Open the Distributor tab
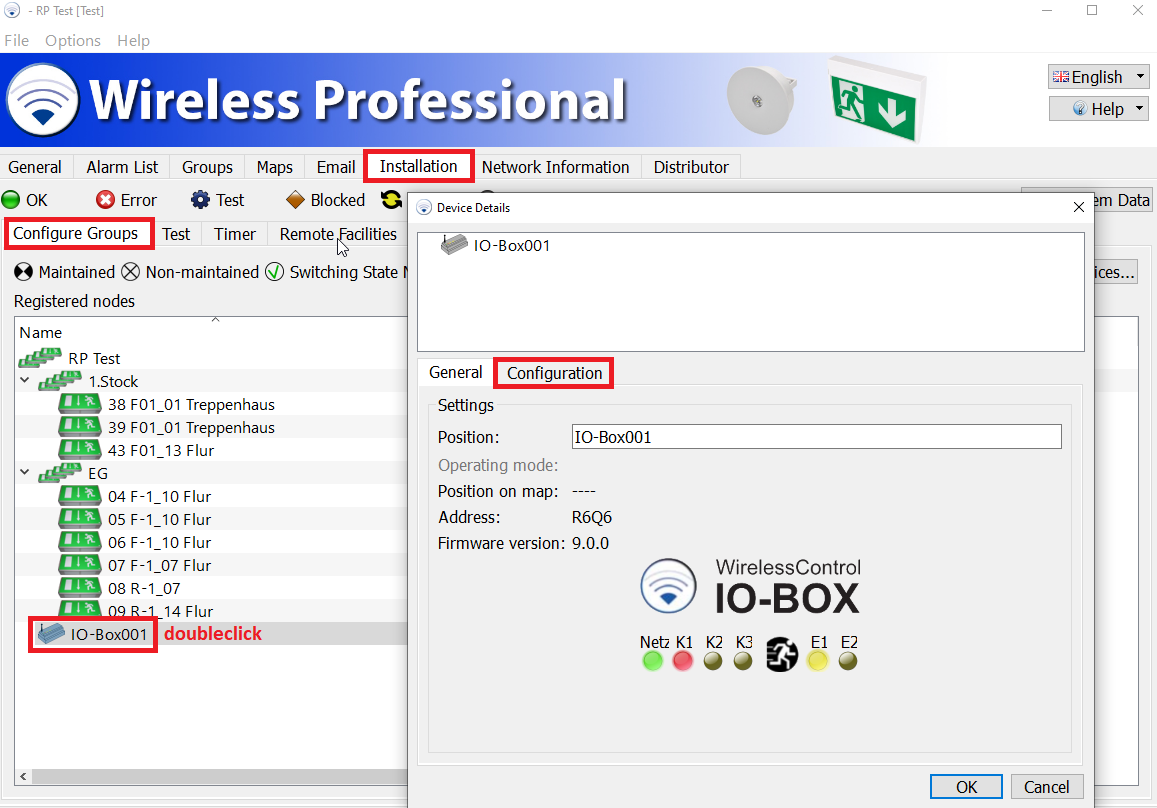 click(691, 168)
